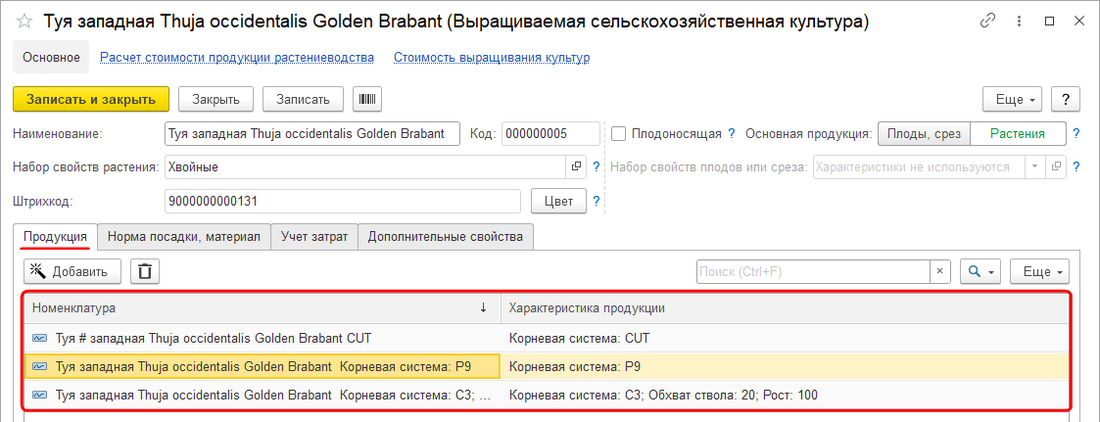Expand the top Еще dropdown menu

coord(1013,99)
